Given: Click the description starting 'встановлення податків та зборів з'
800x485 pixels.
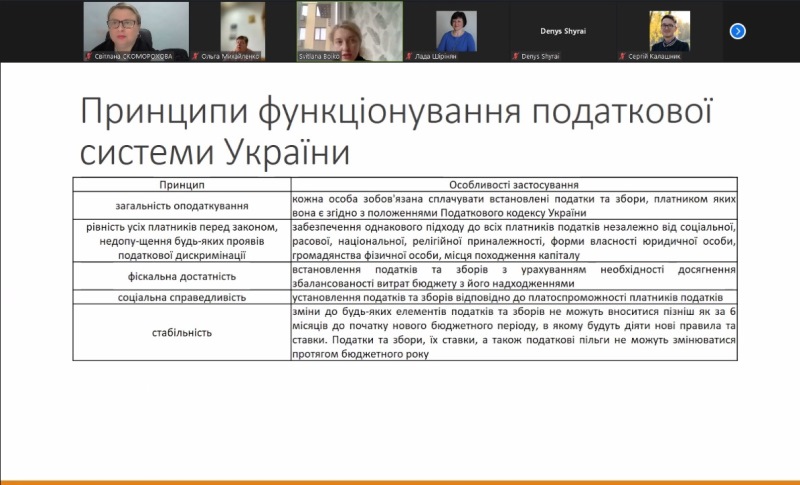Looking at the screenshot, I should [x=514, y=276].
